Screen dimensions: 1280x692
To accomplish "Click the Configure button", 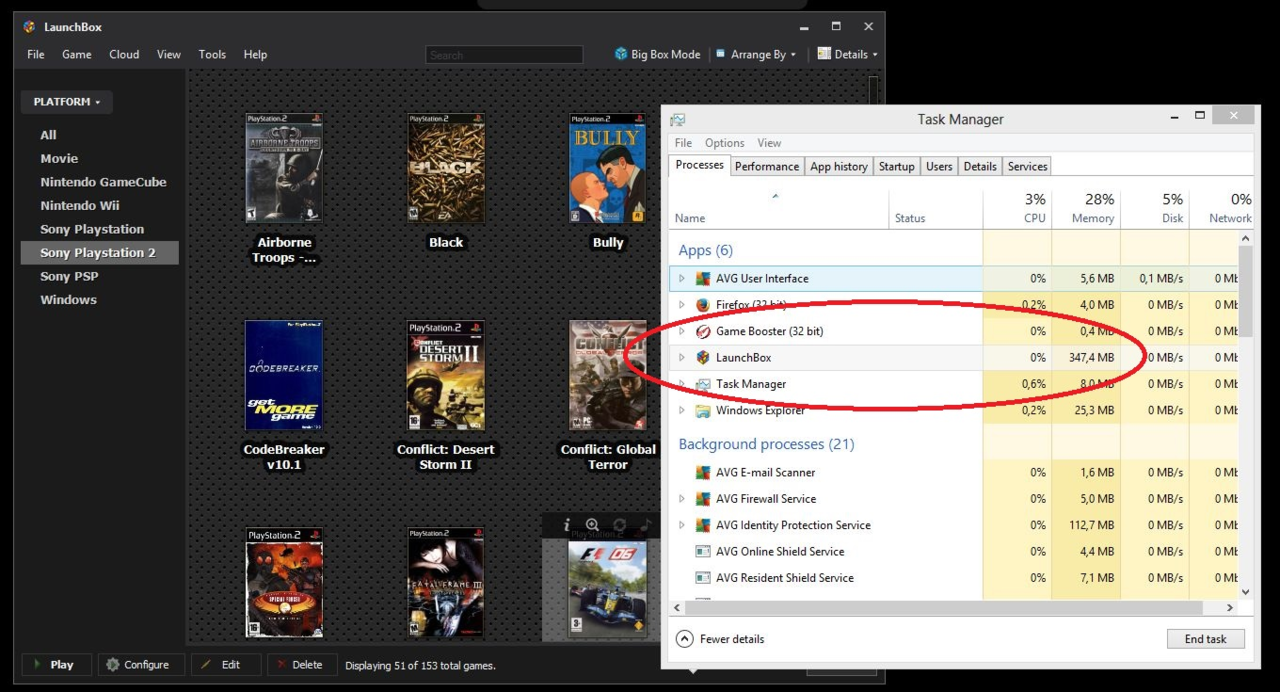I will 139,664.
